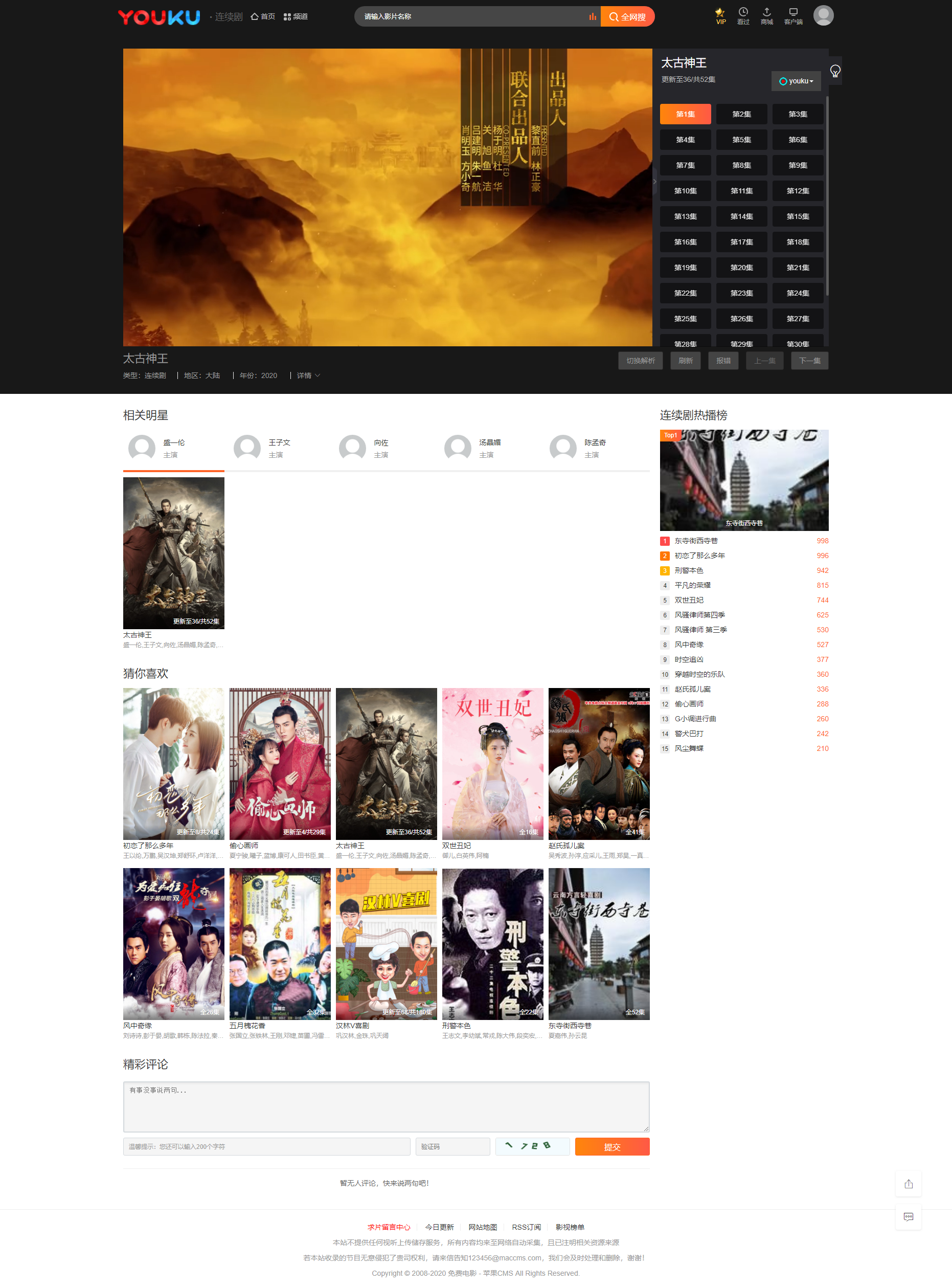Toggle lights-off with the bulb icon
Viewport: 952px width, 1286px height.
pos(835,71)
